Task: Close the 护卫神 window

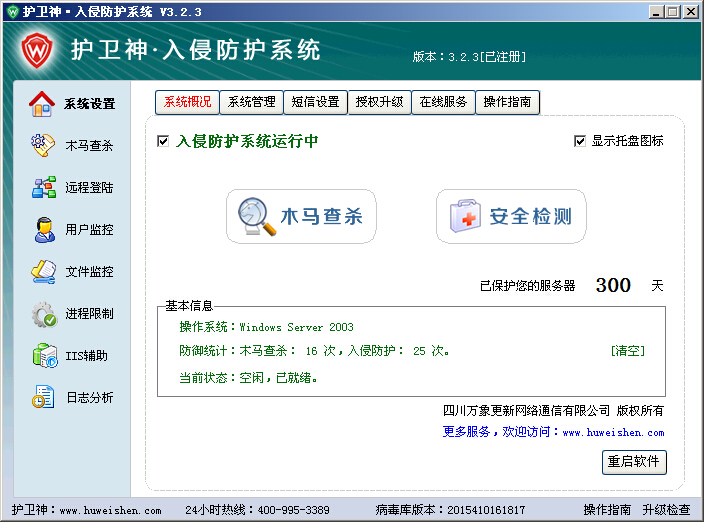Action: point(691,12)
